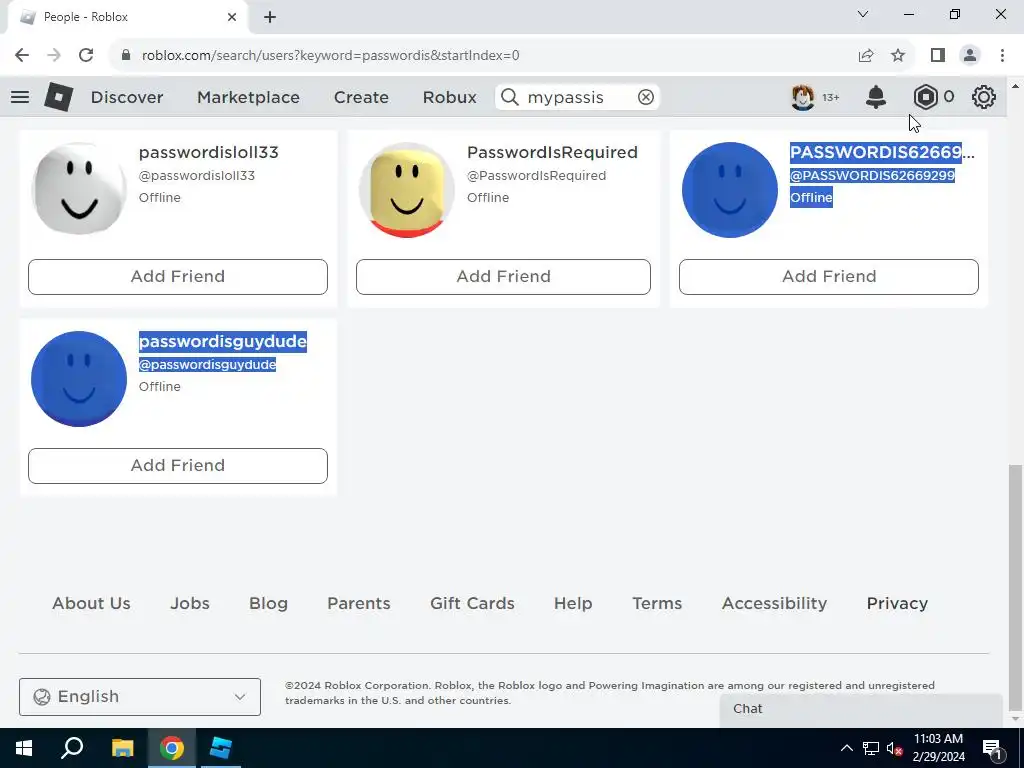Open Parents footer link
This screenshot has width=1024, height=768.
pyautogui.click(x=359, y=603)
